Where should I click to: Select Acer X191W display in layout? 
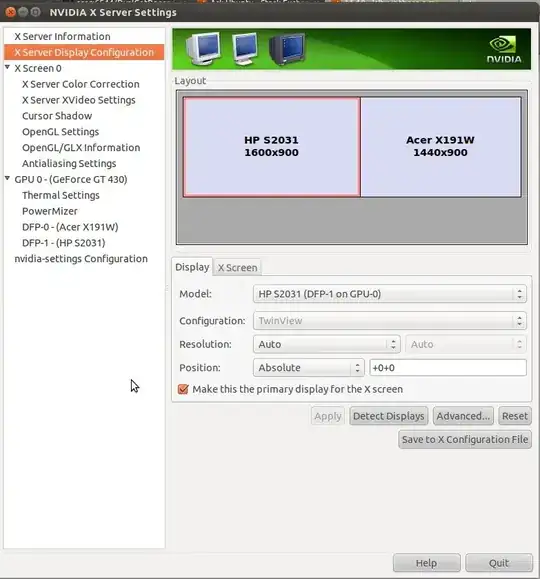441,147
